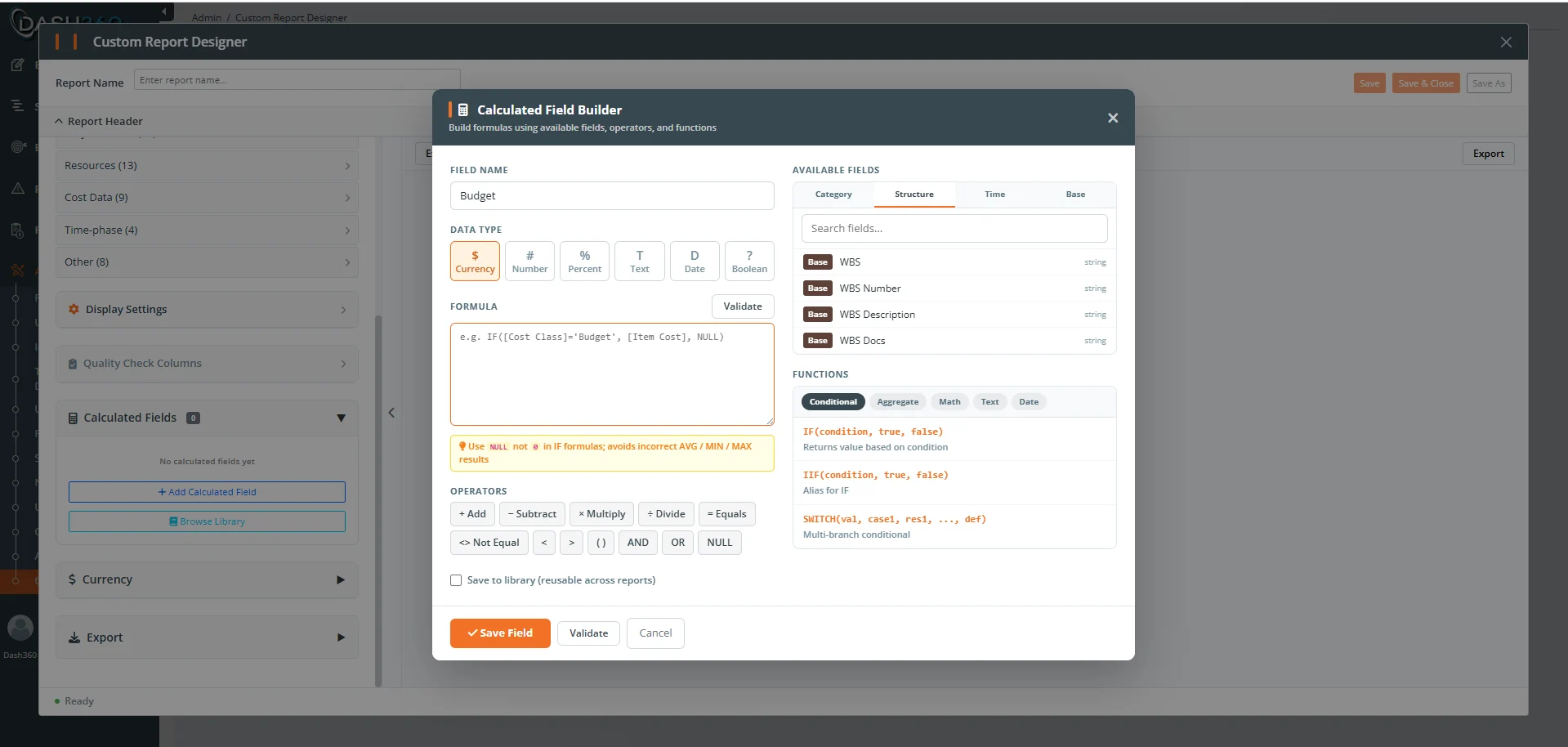This screenshot has height=747, width=1568.
Task: Expand the Export panel in sidebar
Action: coord(207,637)
